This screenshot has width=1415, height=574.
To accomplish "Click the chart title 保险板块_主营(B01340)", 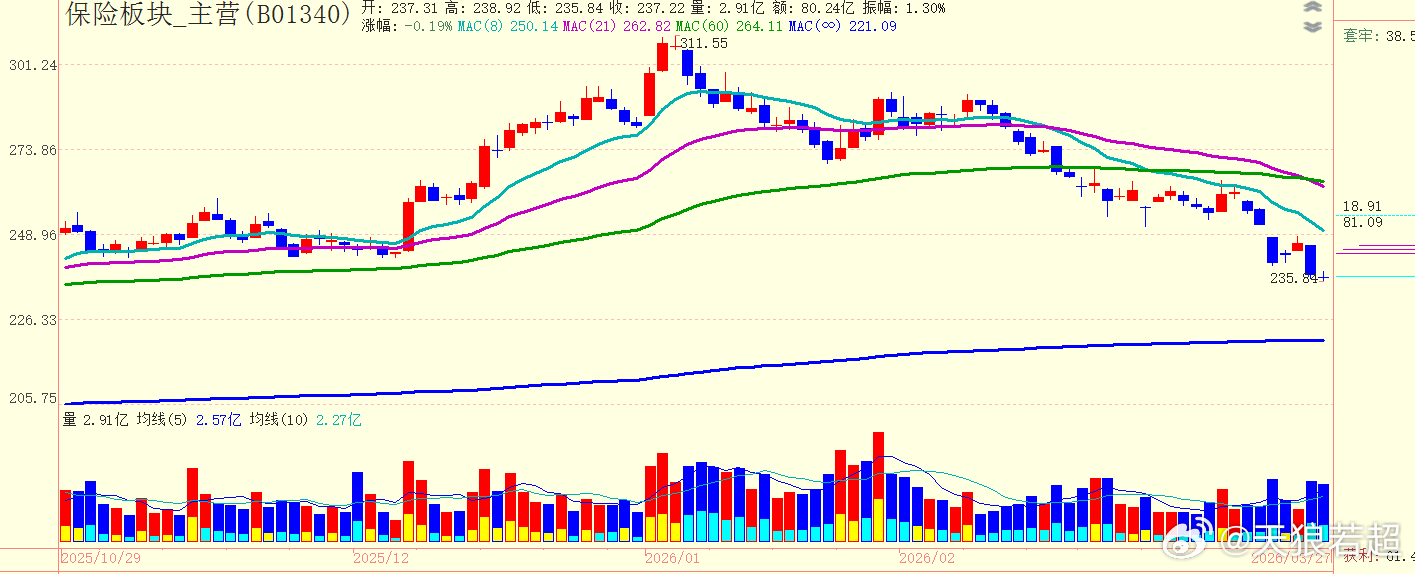I will point(209,13).
